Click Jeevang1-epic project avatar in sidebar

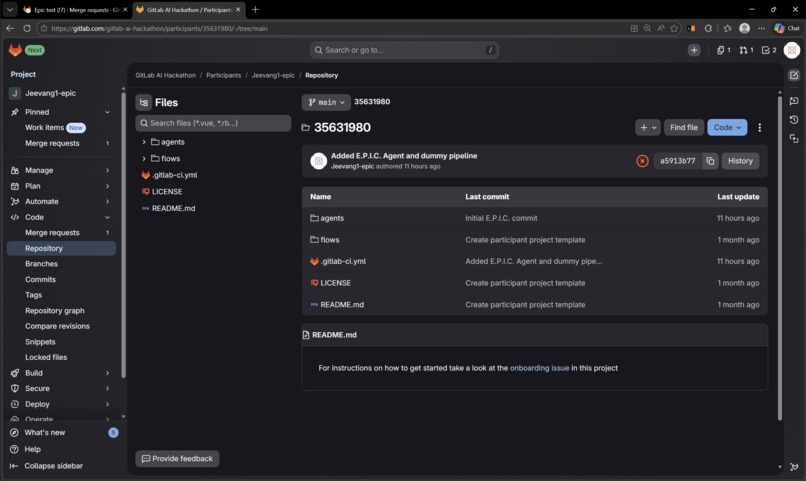point(14,93)
